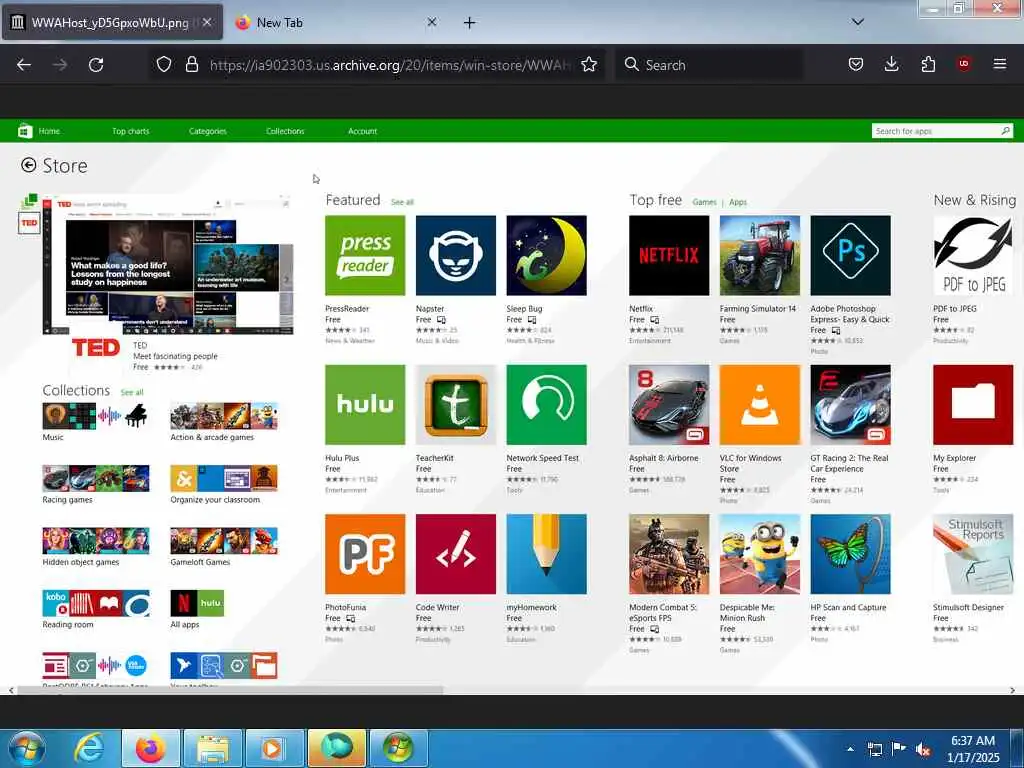1024x768 pixels.
Task: Open the Firefox application menu
Action: pyautogui.click(x=999, y=64)
